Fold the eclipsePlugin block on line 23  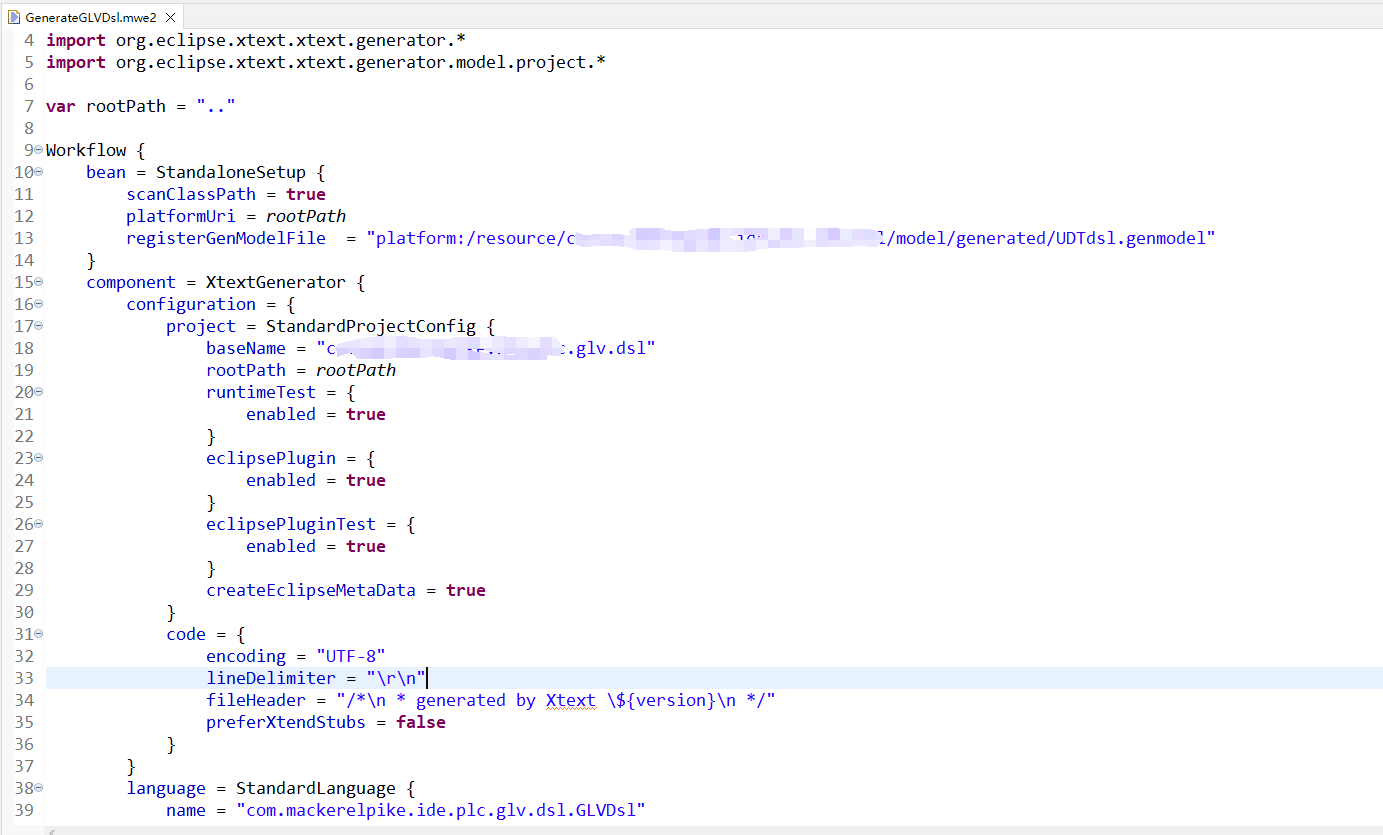pyautogui.click(x=38, y=458)
